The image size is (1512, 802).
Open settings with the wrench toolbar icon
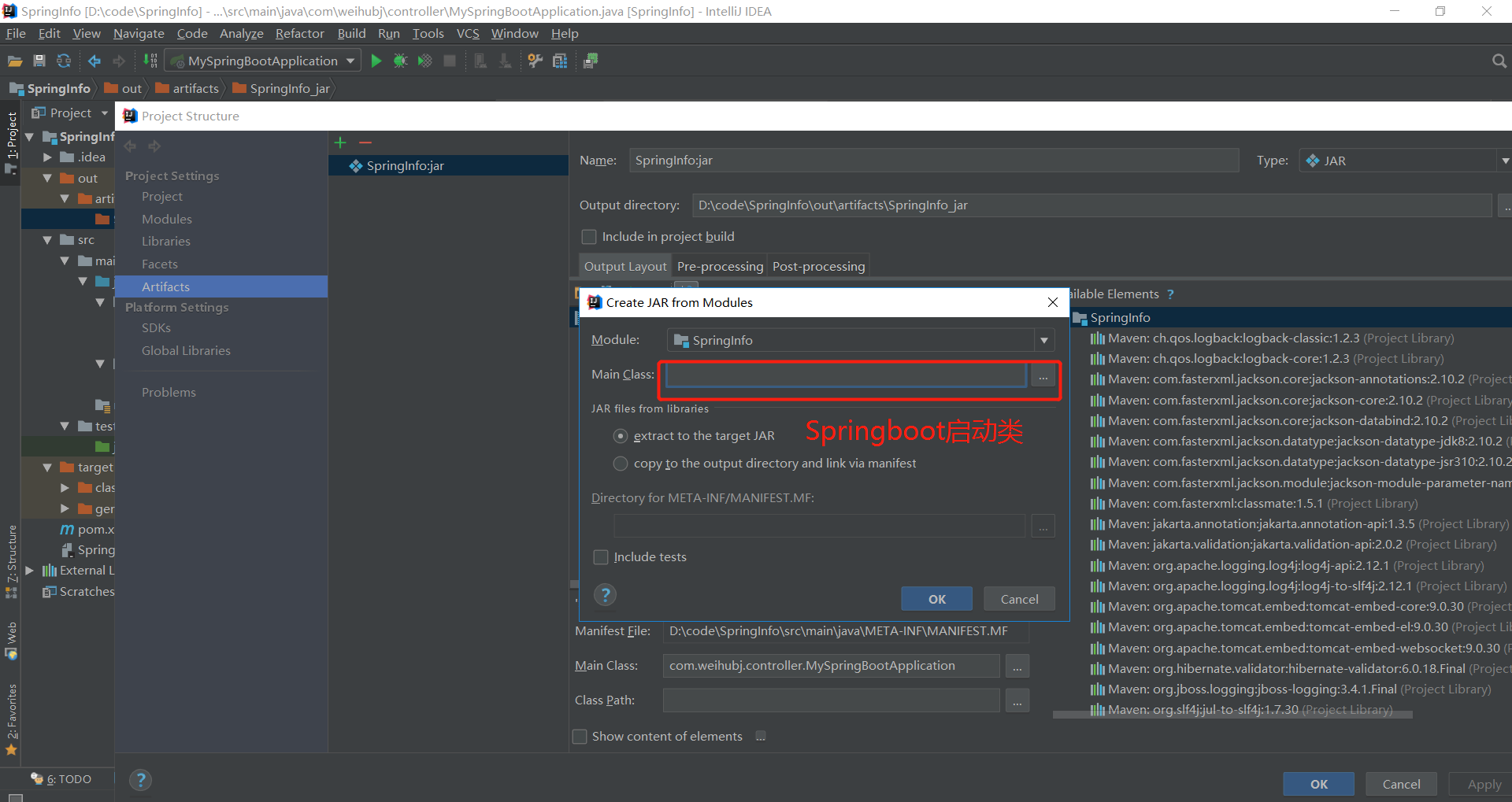[x=535, y=61]
